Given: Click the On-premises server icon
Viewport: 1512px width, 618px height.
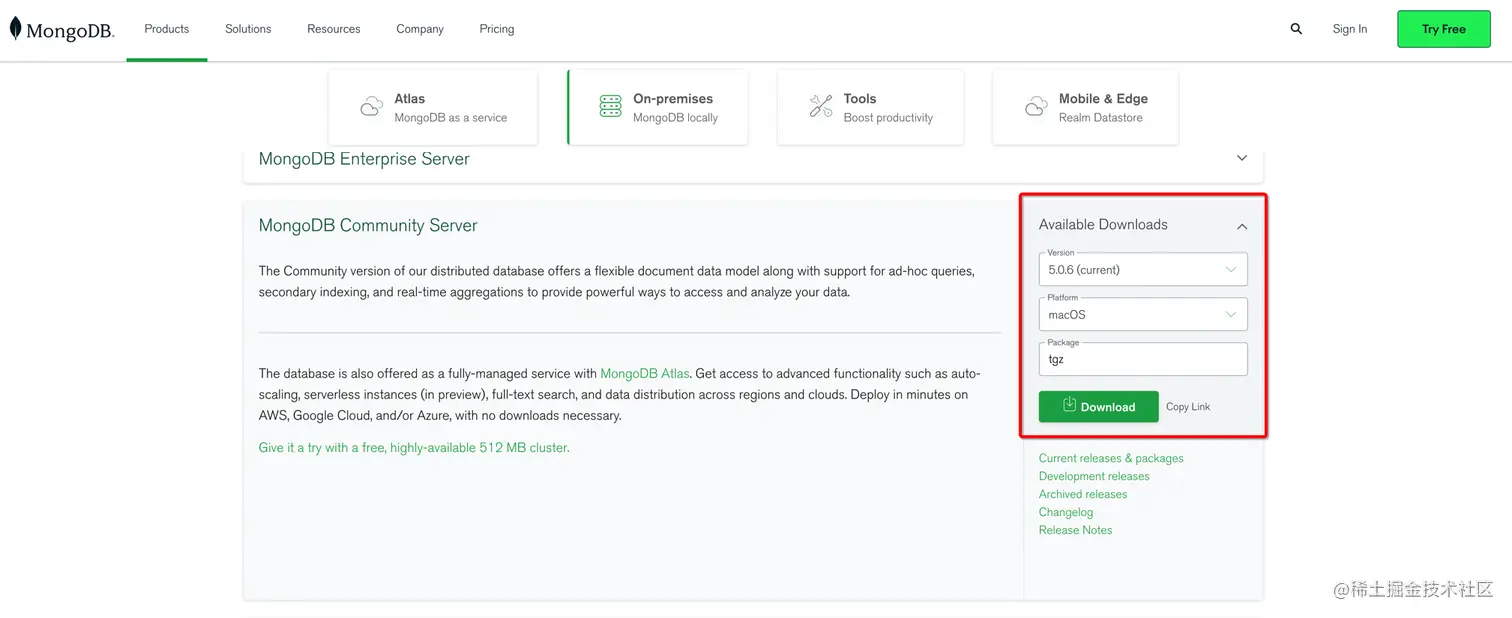Looking at the screenshot, I should pos(610,107).
